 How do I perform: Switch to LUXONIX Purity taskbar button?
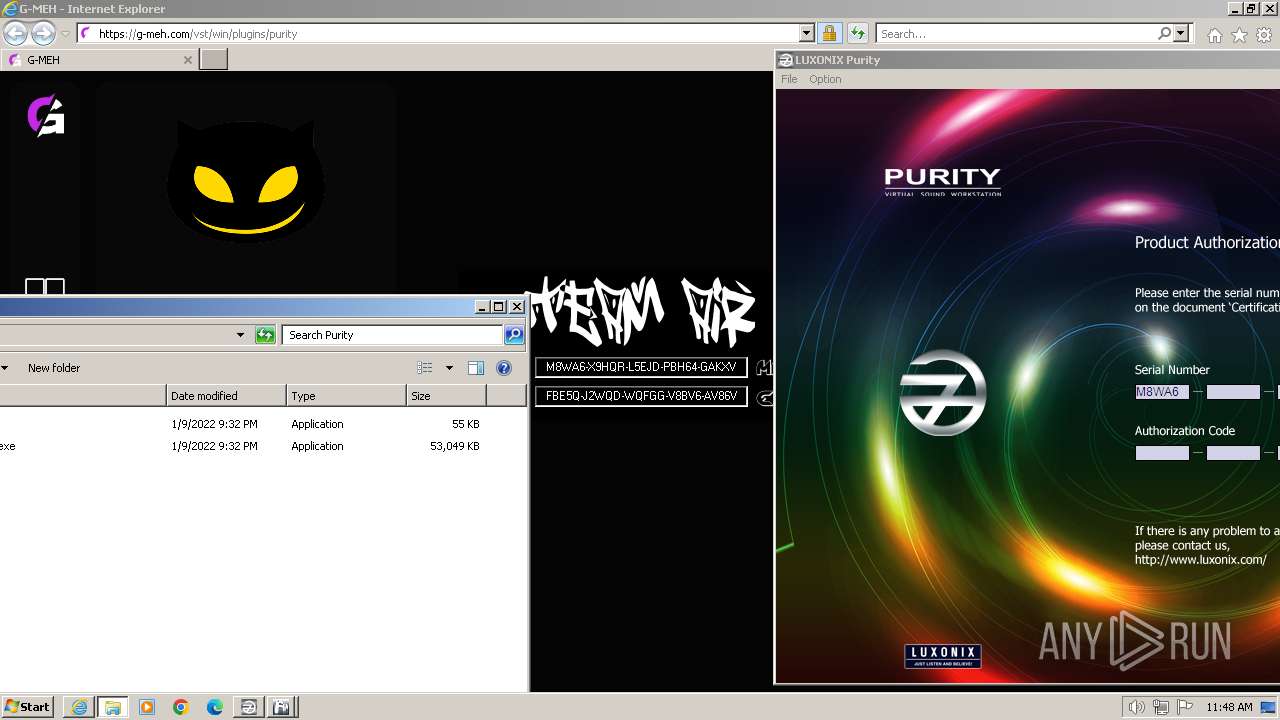[248, 707]
